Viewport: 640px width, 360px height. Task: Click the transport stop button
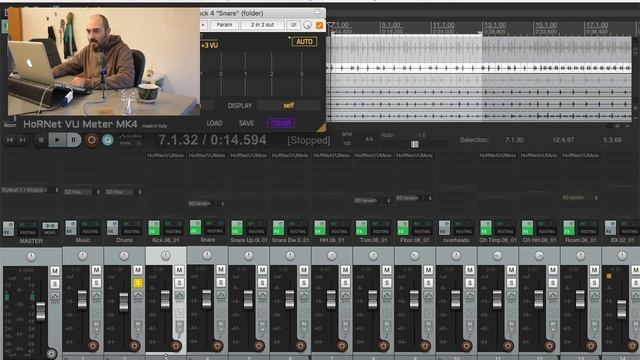tap(41, 140)
